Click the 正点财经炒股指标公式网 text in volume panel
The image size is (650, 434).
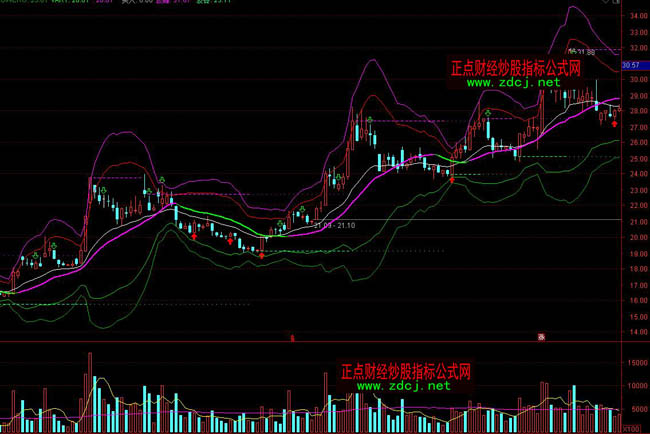pyautogui.click(x=406, y=371)
